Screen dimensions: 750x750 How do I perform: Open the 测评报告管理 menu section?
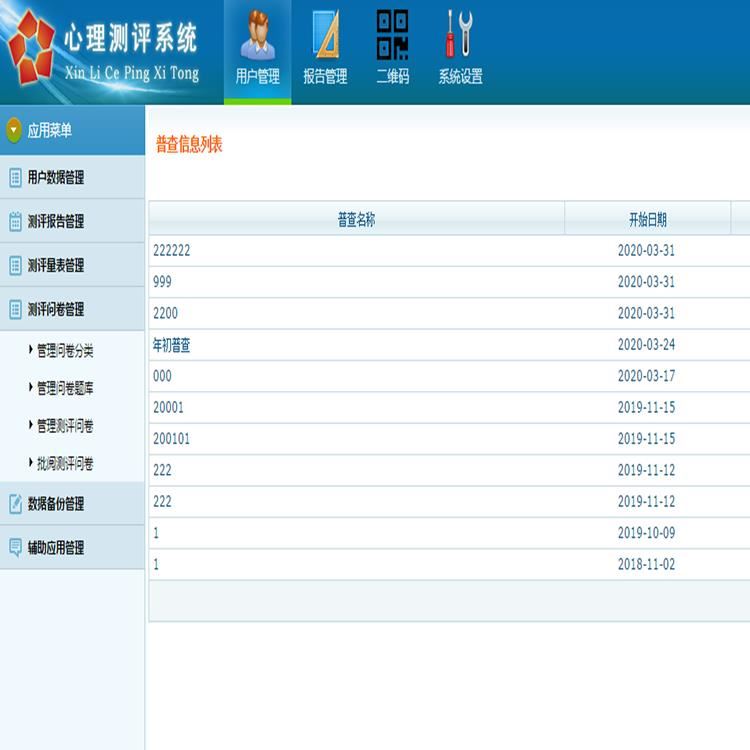(x=72, y=221)
